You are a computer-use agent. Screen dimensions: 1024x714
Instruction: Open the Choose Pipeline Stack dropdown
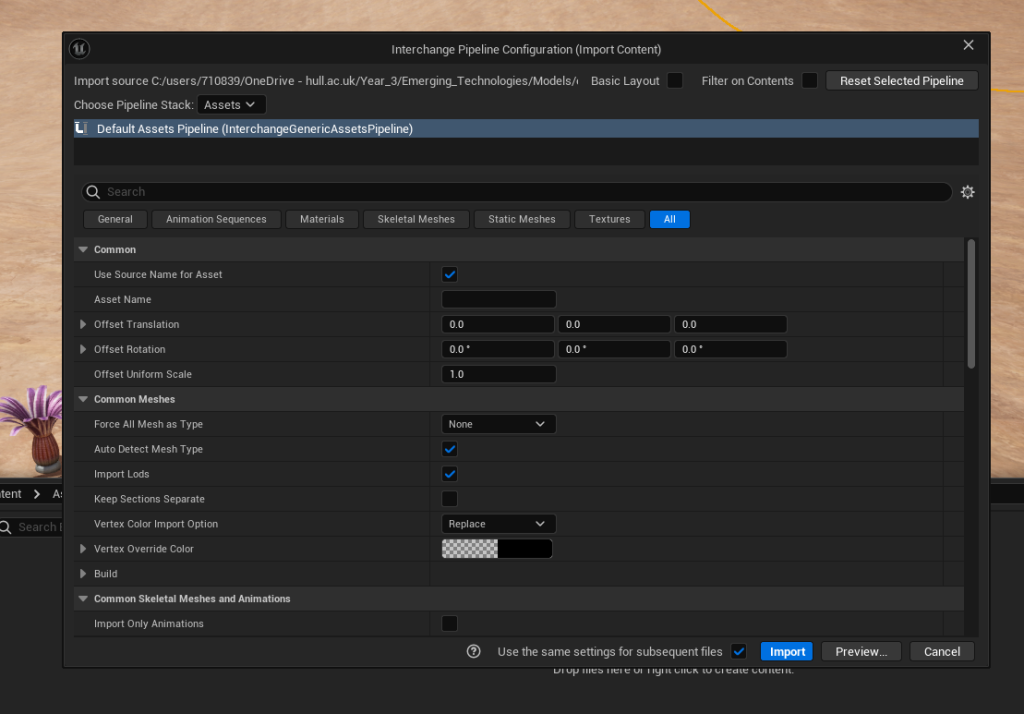click(x=232, y=105)
